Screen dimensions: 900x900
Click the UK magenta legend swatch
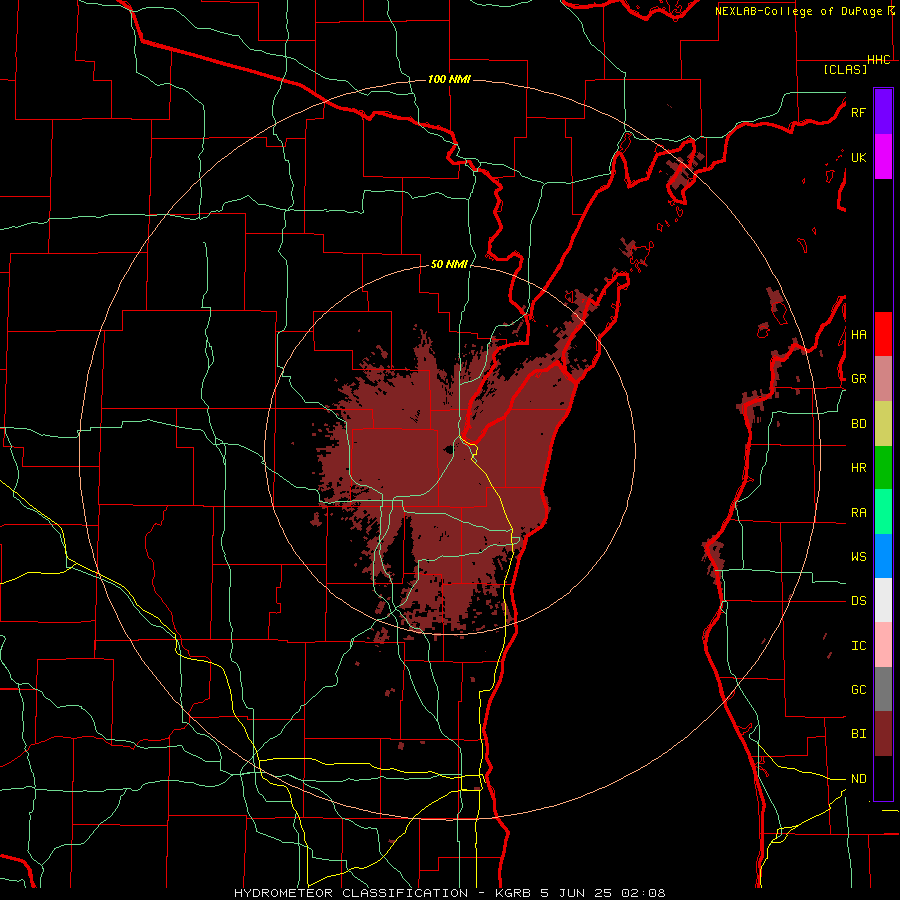(x=883, y=157)
